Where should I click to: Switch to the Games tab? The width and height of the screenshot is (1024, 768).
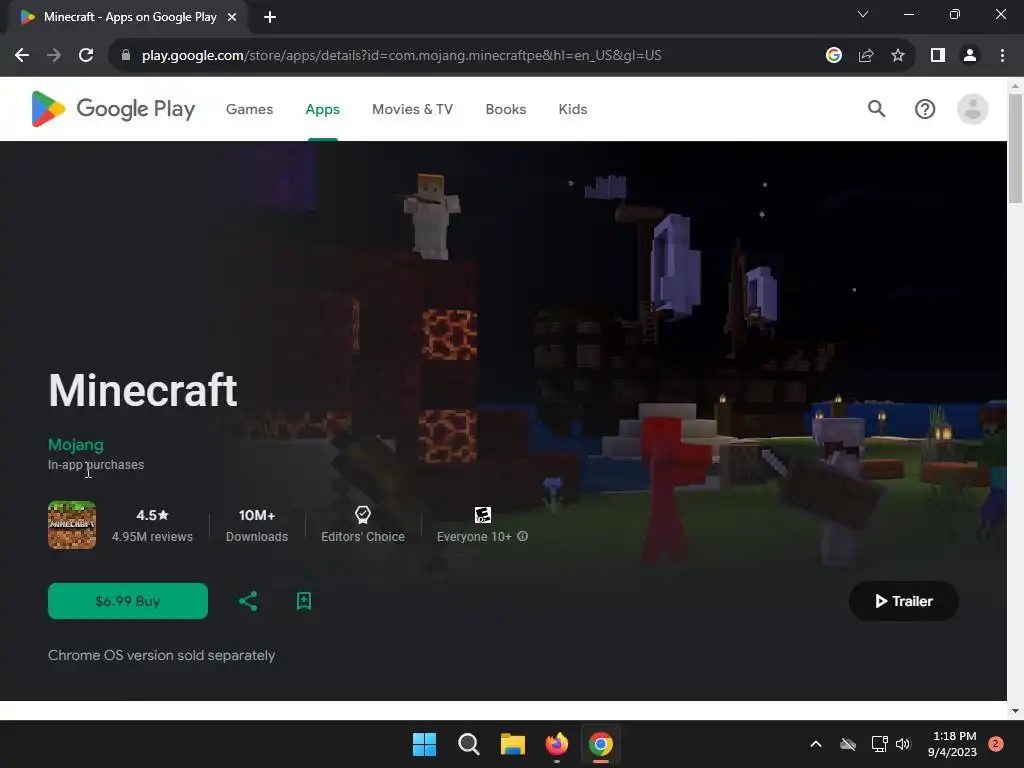coord(249,109)
